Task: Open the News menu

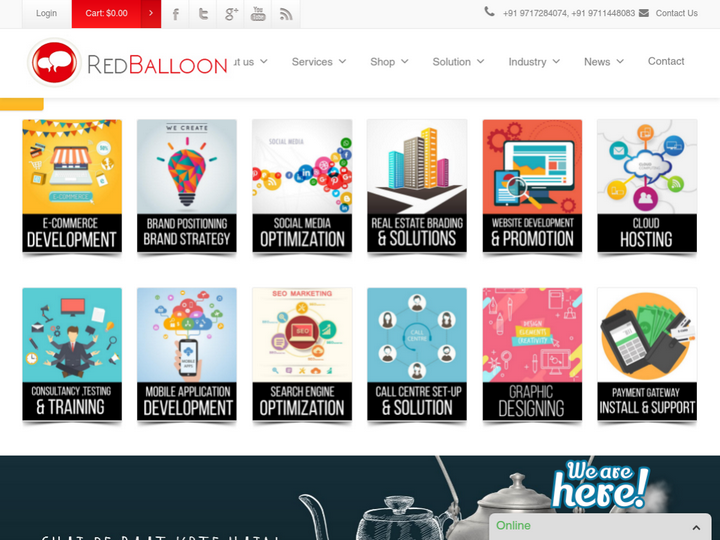Action: point(603,62)
